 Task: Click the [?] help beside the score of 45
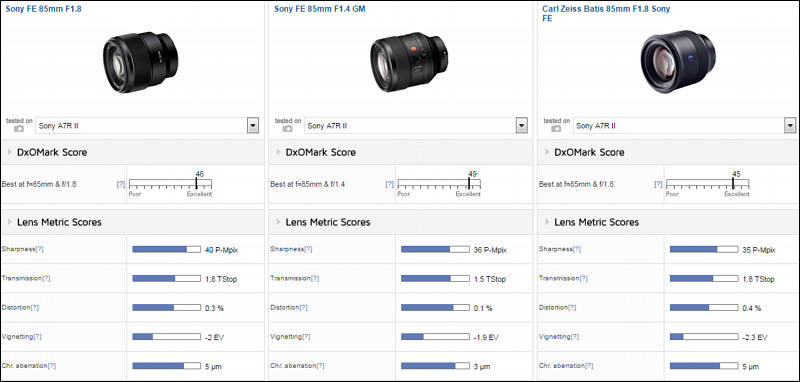658,184
